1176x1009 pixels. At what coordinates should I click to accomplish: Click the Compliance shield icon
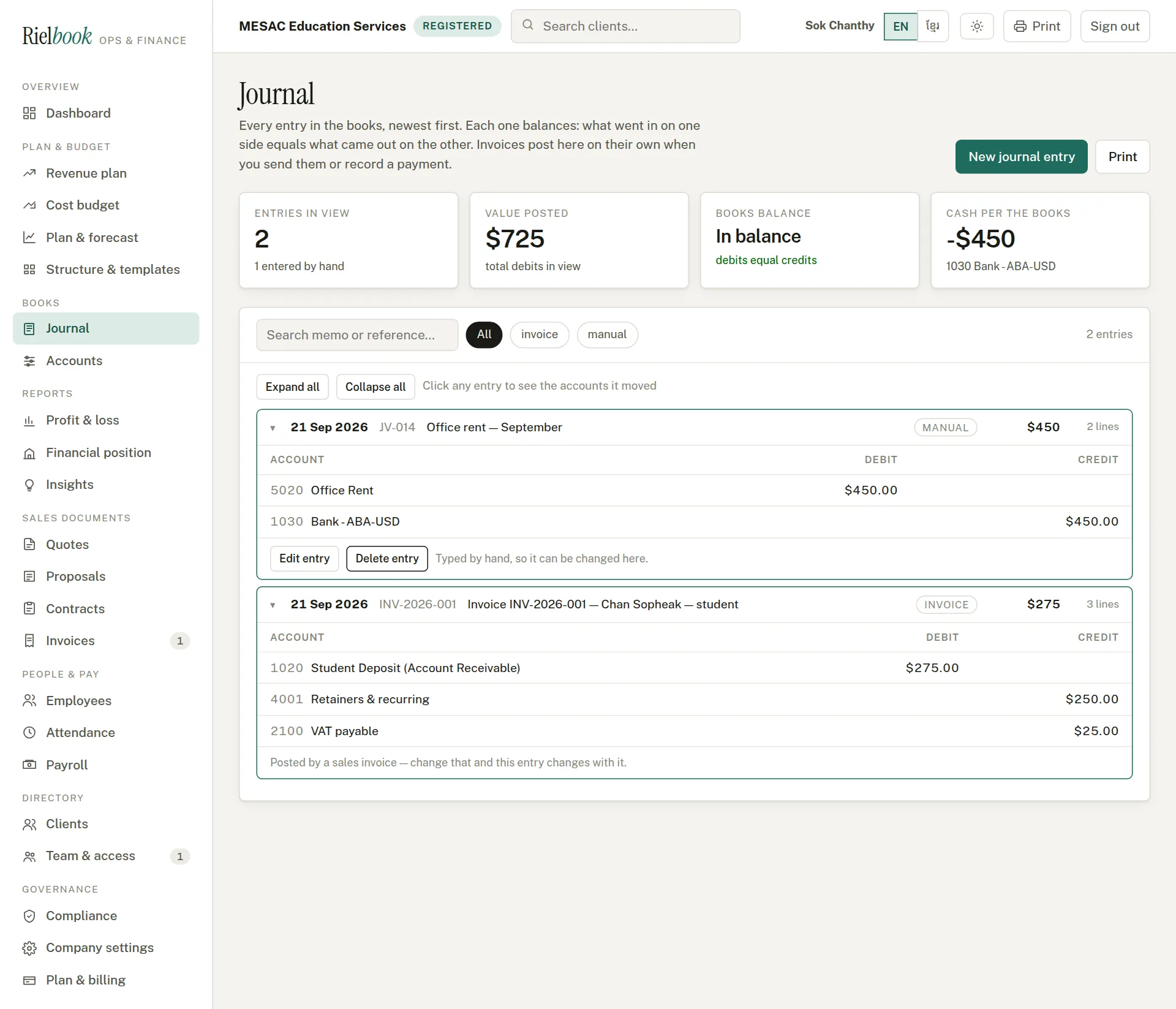(29, 916)
